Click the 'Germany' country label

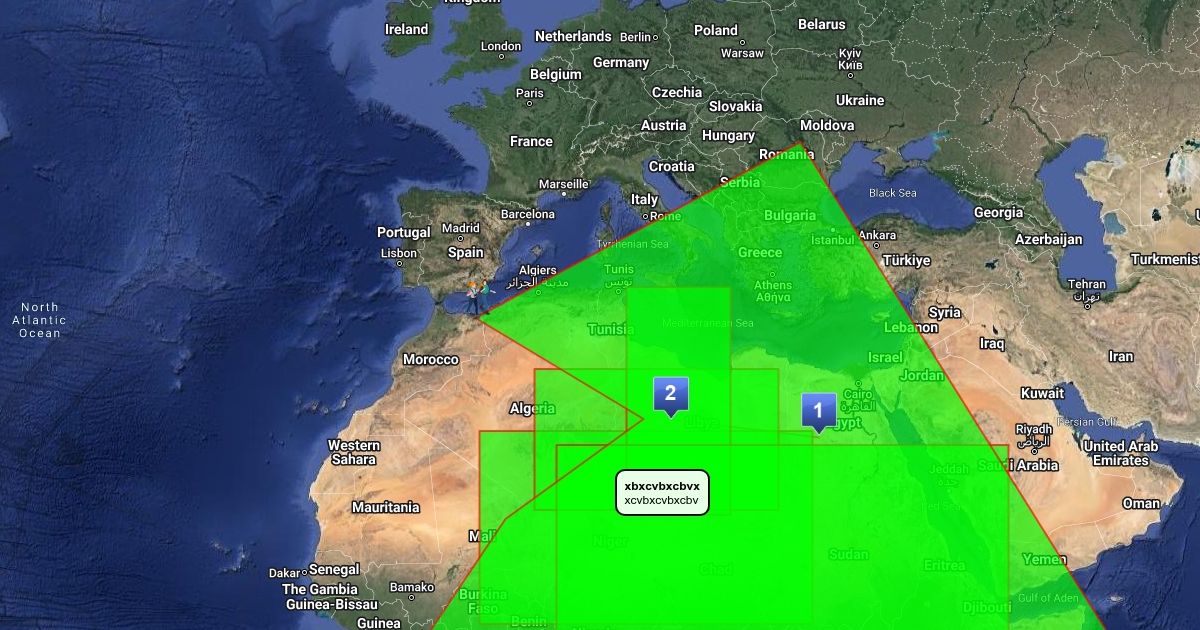(621, 62)
